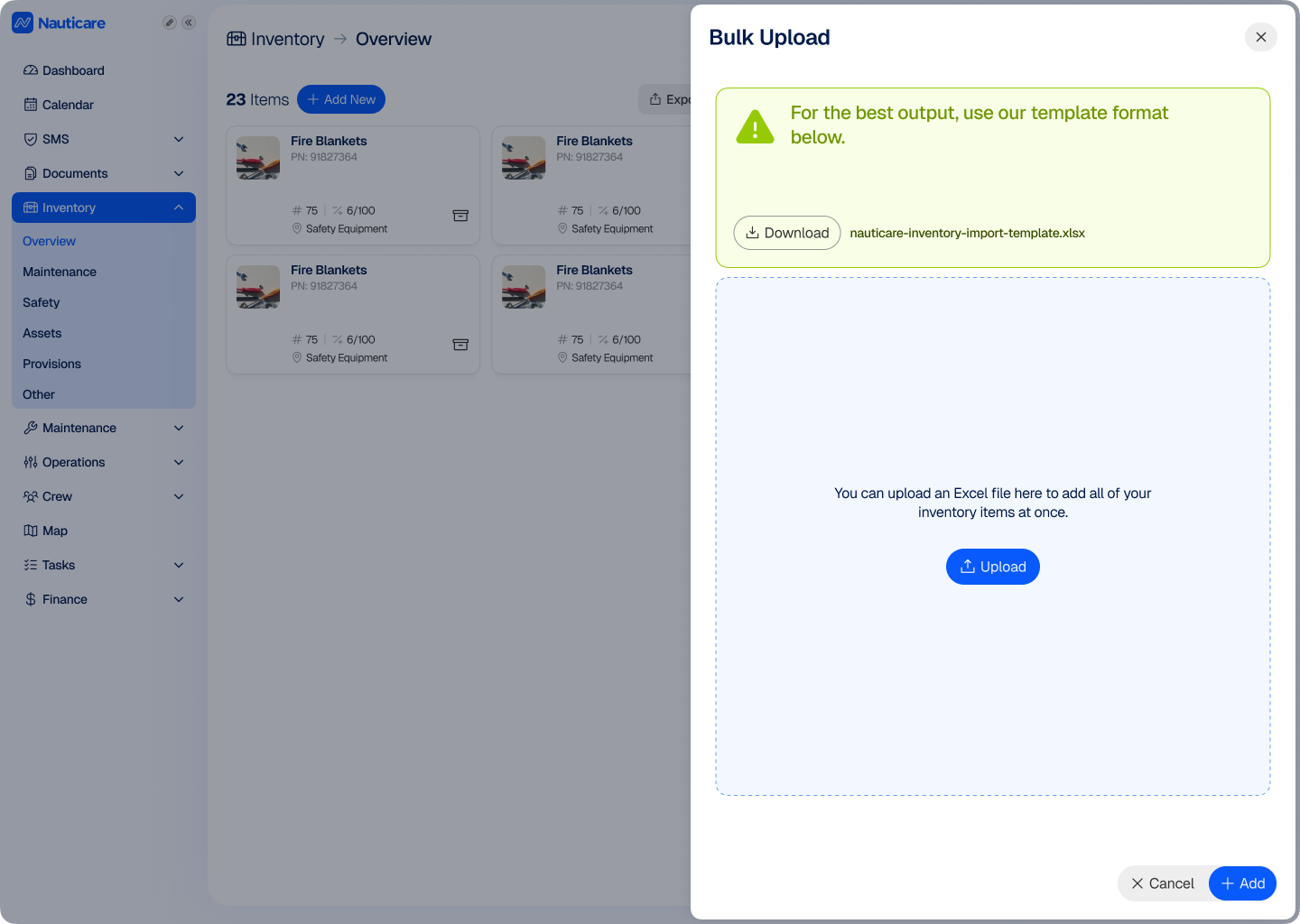The image size is (1300, 924).
Task: Expand the Crew section chevron
Action: pyautogui.click(x=179, y=496)
